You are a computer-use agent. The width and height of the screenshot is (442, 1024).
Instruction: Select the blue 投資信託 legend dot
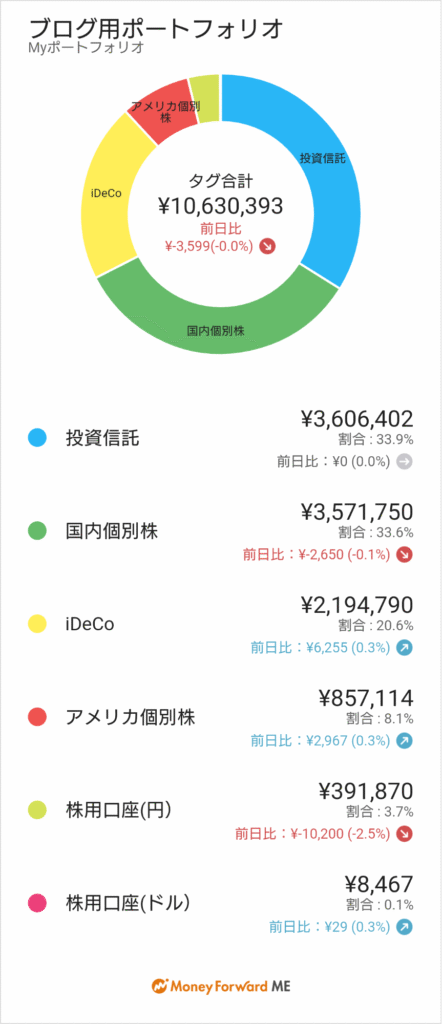coord(37,438)
